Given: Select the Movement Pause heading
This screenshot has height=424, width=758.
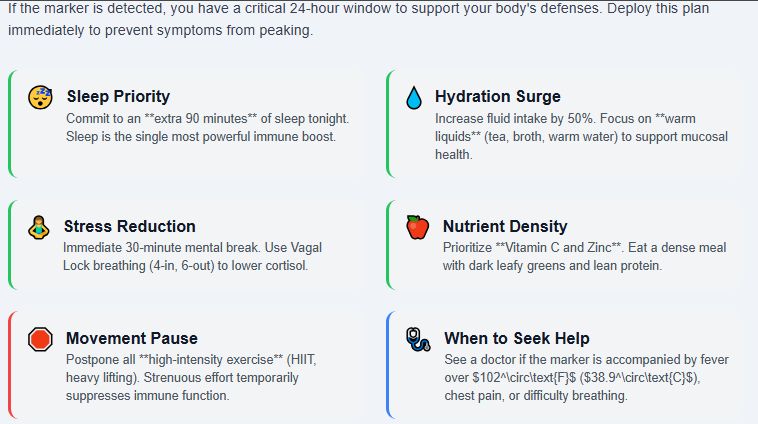Looking at the screenshot, I should click(x=131, y=338).
